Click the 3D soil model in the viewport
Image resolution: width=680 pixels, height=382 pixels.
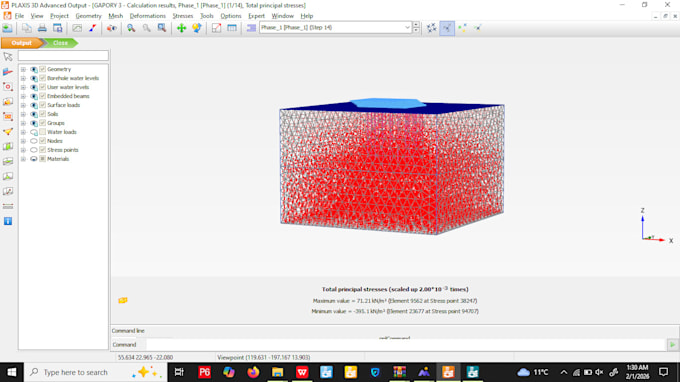pyautogui.click(x=392, y=167)
